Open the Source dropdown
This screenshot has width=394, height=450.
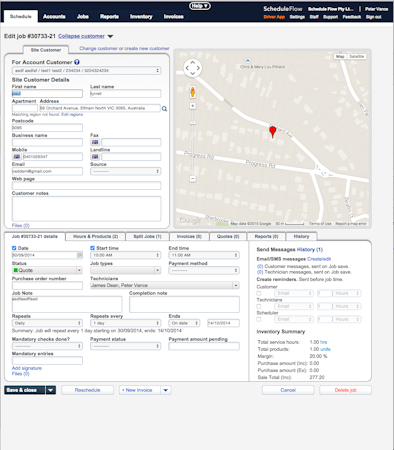click(126, 171)
